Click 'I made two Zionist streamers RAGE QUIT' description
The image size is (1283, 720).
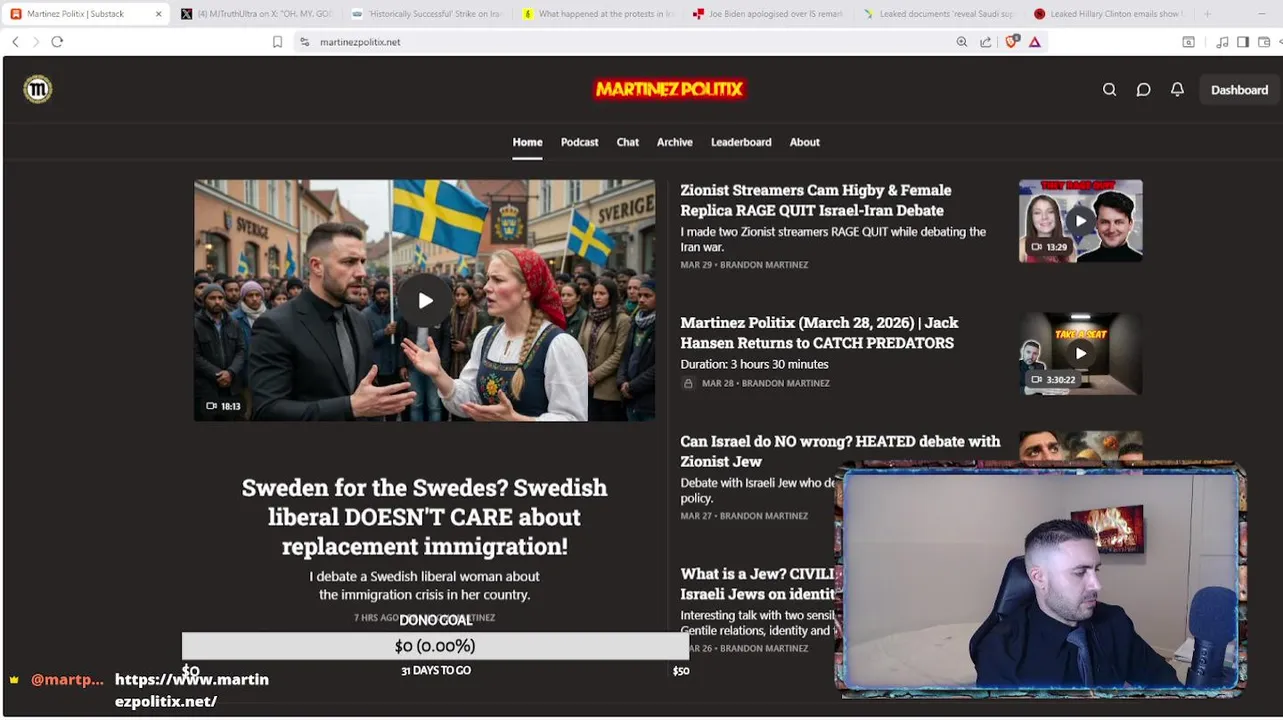point(833,239)
